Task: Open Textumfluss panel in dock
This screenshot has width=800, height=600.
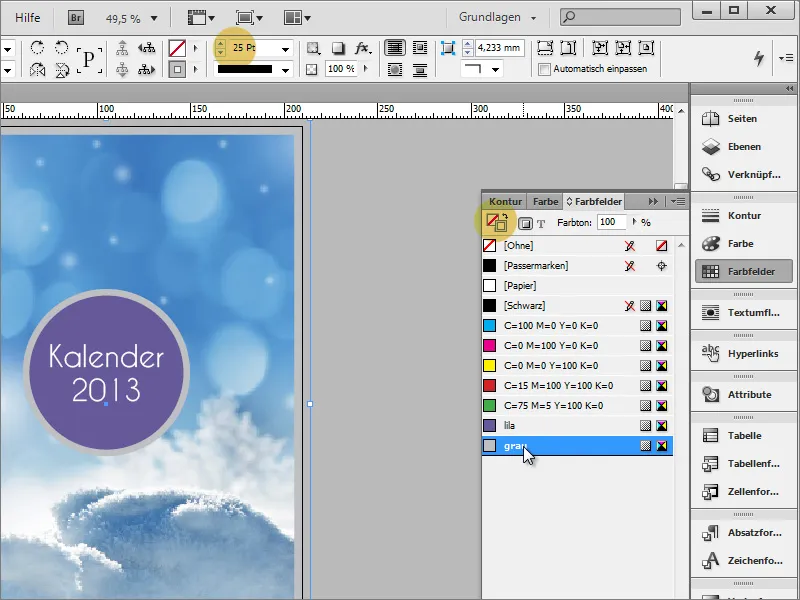Action: click(743, 313)
